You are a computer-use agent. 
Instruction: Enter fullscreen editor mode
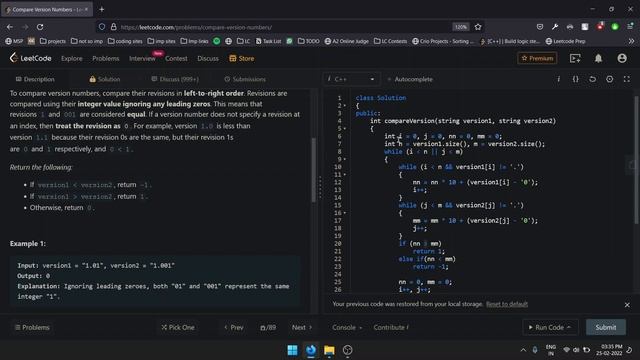[x=627, y=79]
